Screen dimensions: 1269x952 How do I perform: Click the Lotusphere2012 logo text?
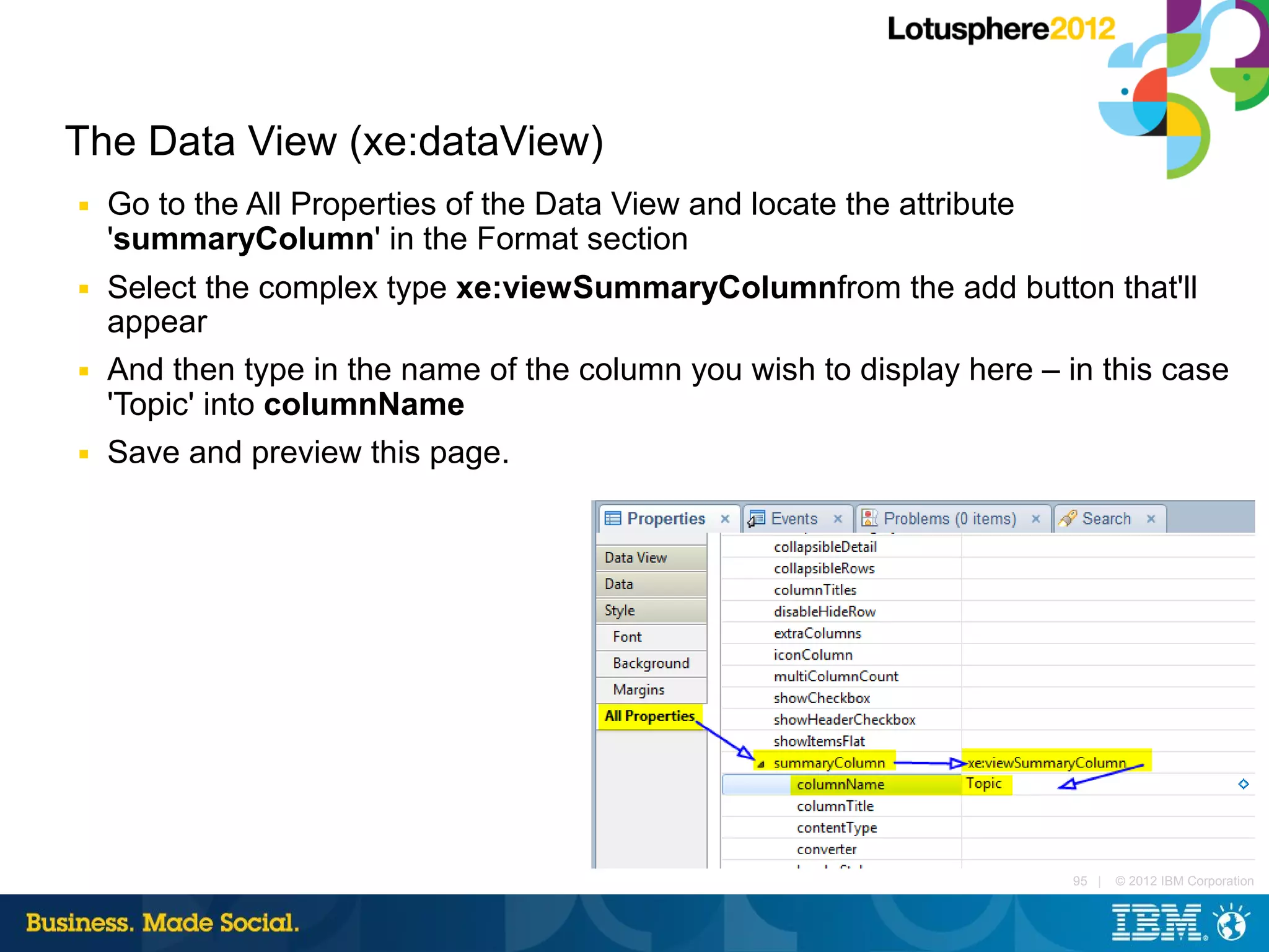coord(1001,30)
